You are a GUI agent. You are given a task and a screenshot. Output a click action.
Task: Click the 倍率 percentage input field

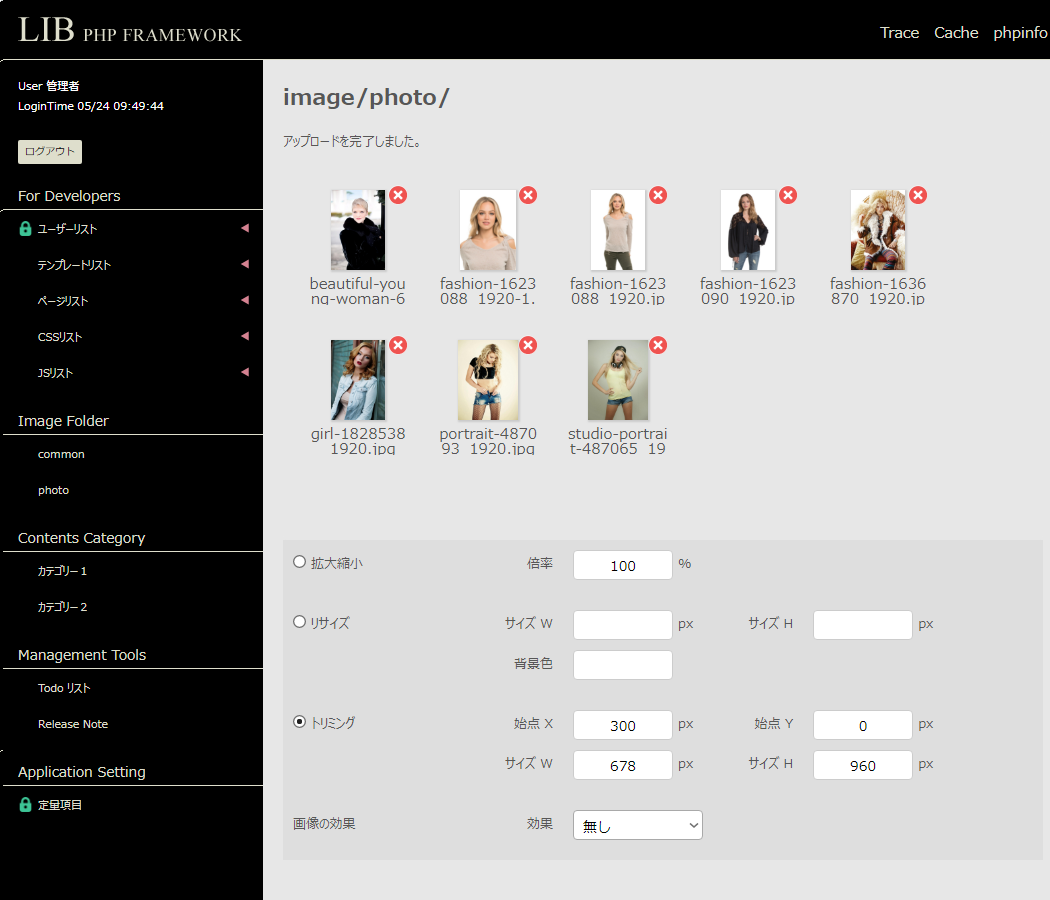(622, 565)
